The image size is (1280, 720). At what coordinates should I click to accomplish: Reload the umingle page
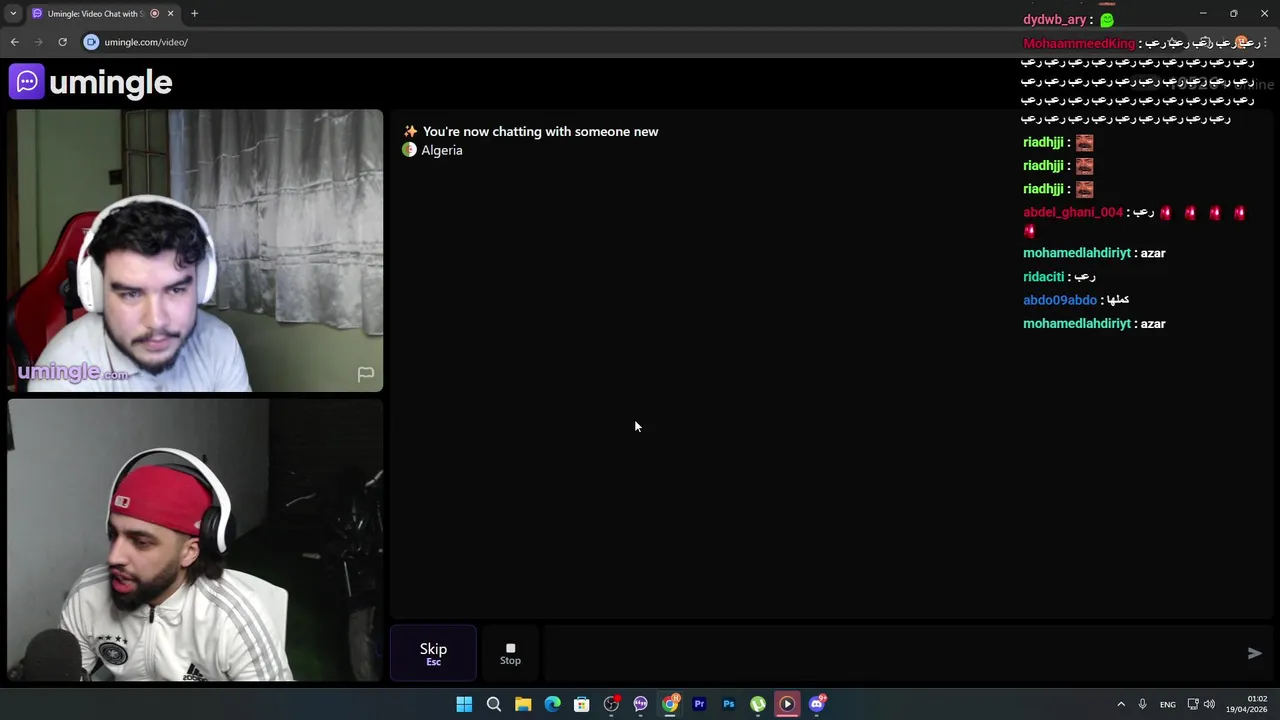[x=62, y=42]
